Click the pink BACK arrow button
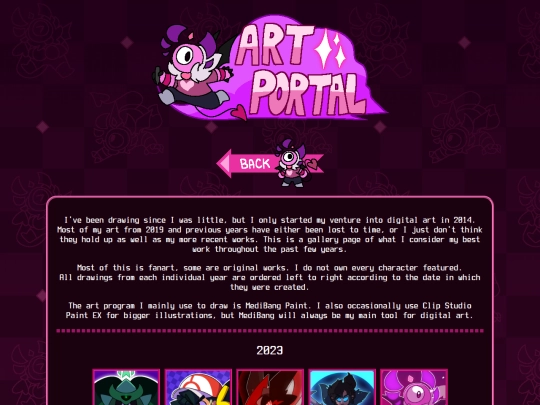The height and width of the screenshot is (405, 540). click(x=269, y=164)
